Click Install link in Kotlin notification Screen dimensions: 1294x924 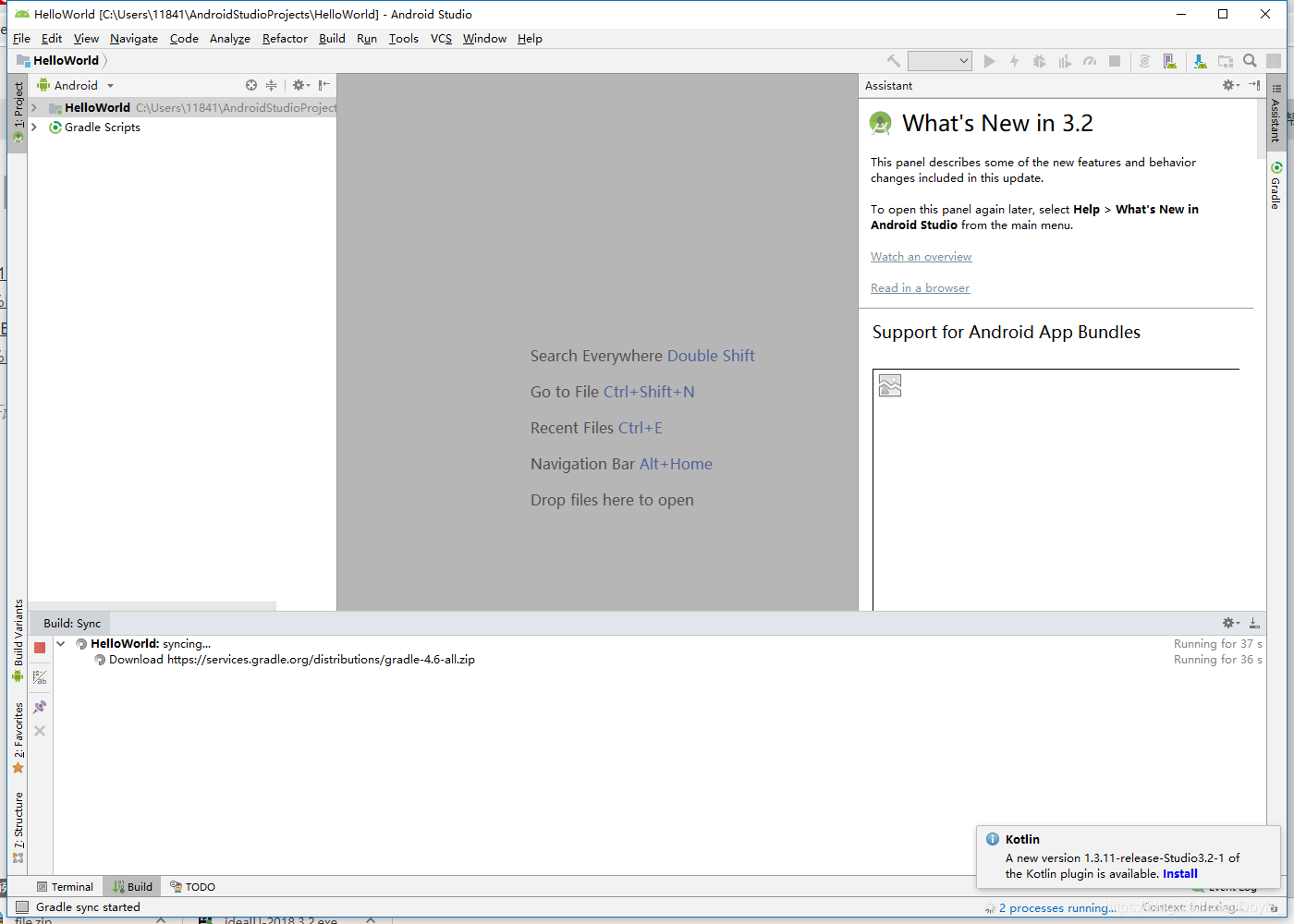click(x=1179, y=874)
